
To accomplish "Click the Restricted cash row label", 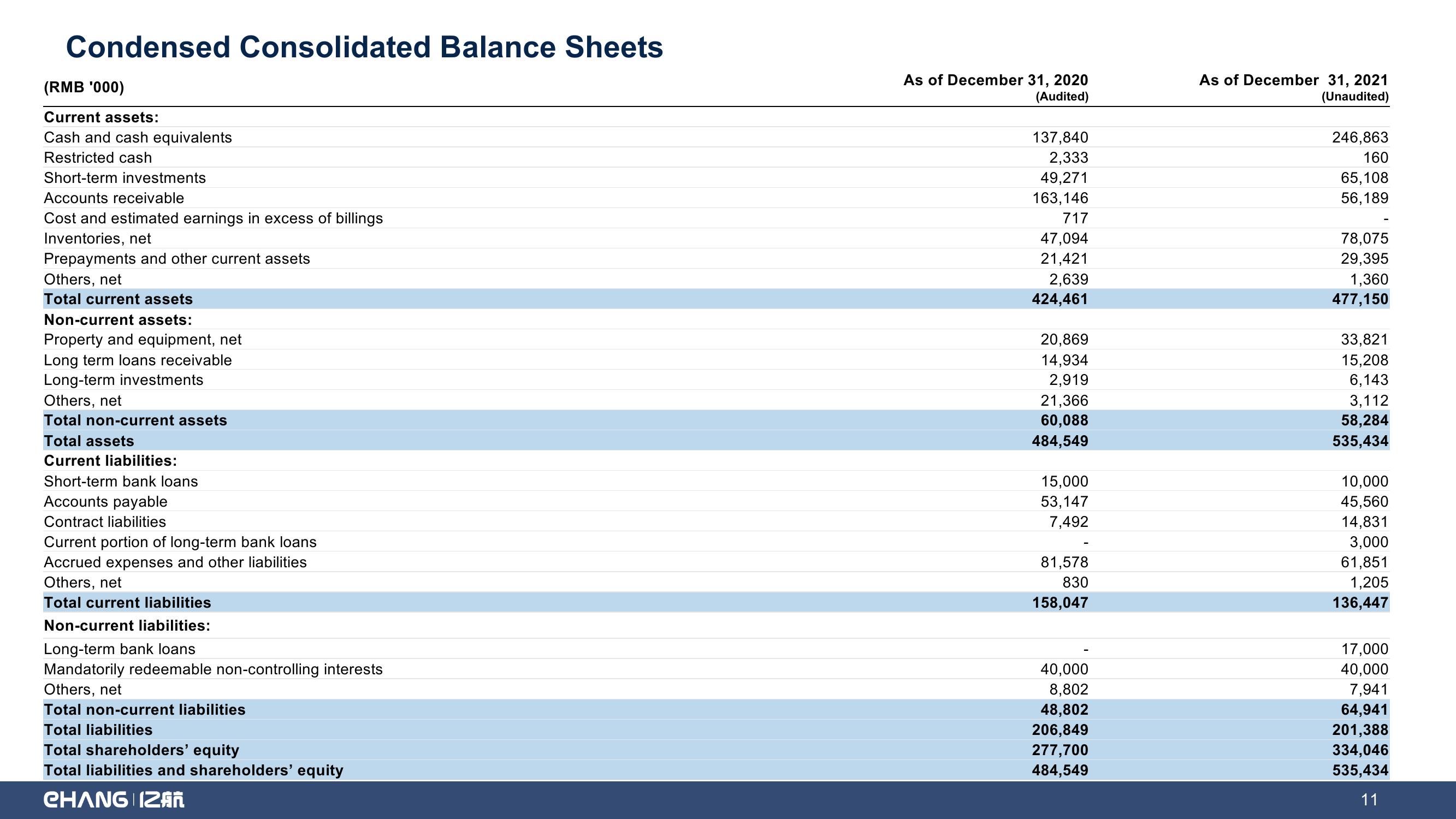I will click(98, 158).
